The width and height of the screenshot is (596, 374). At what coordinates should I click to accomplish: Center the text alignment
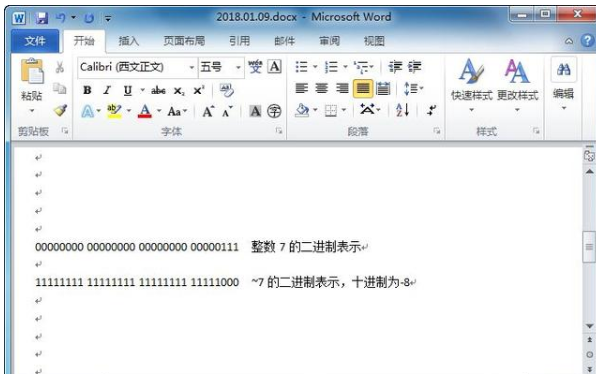point(322,89)
